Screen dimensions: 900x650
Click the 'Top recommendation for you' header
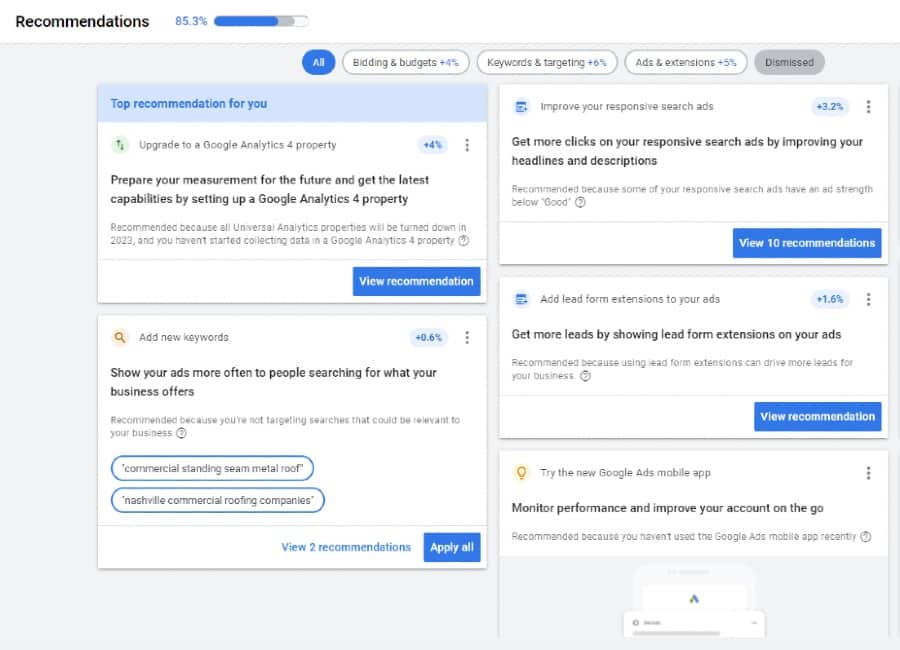coord(292,103)
